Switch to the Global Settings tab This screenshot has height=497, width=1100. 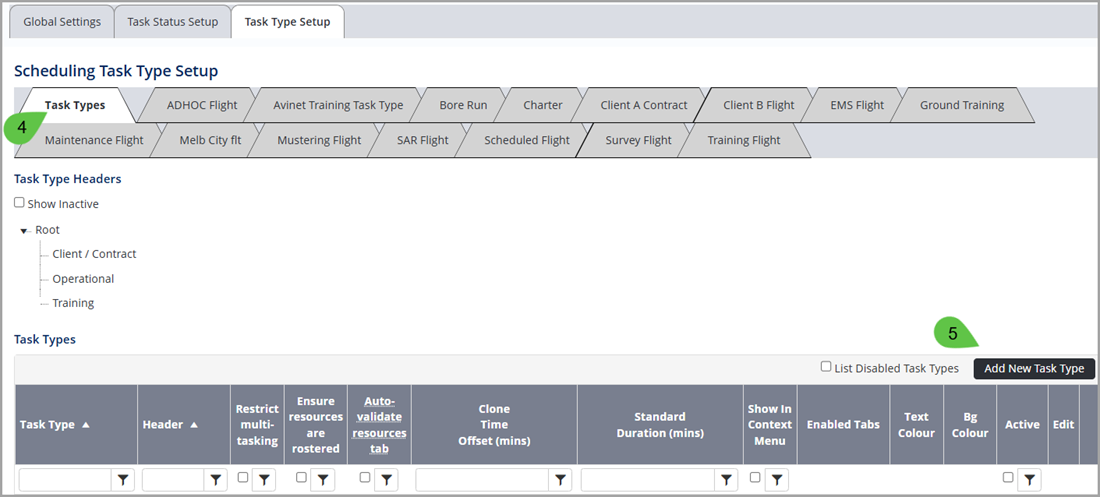[x=62, y=22]
